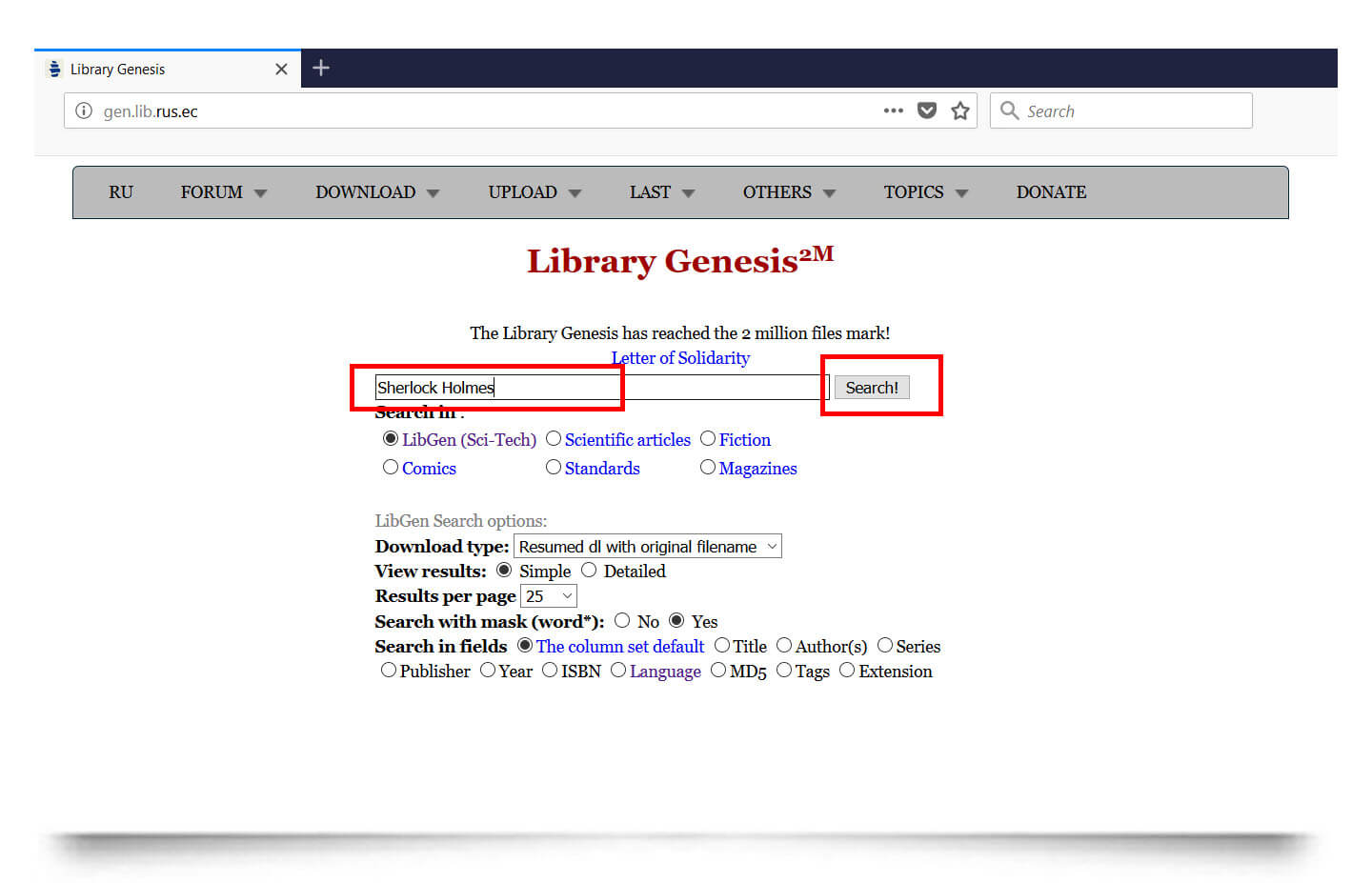Open a new tab with plus button
This screenshot has width=1372, height=883.
click(x=321, y=68)
